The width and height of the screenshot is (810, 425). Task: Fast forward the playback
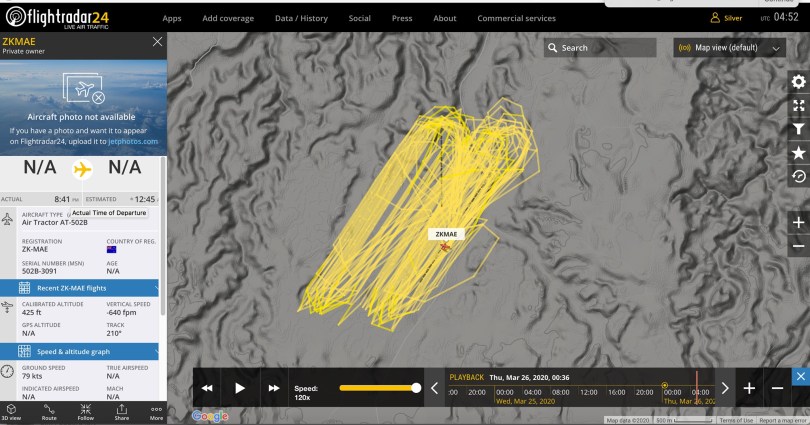click(274, 388)
